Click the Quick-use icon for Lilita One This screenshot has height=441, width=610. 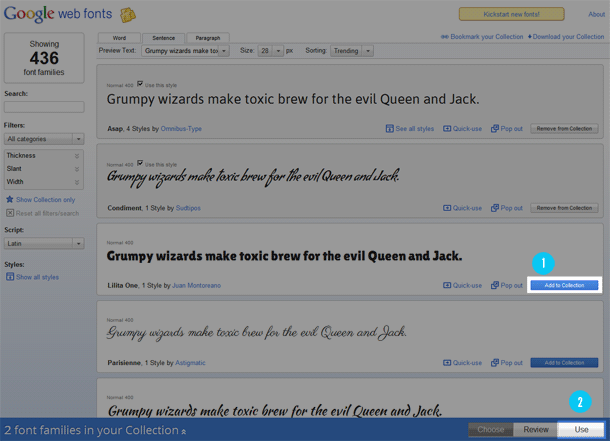pyautogui.click(x=447, y=285)
